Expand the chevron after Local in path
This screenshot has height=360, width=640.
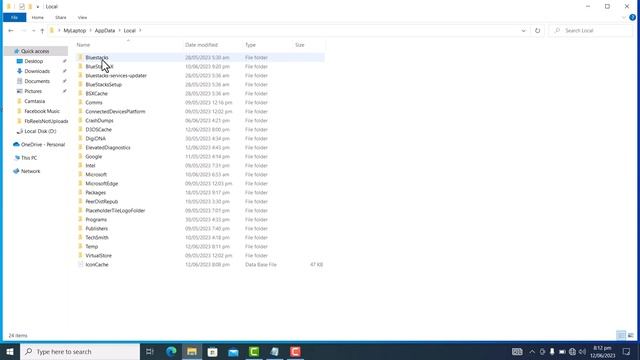[140, 31]
